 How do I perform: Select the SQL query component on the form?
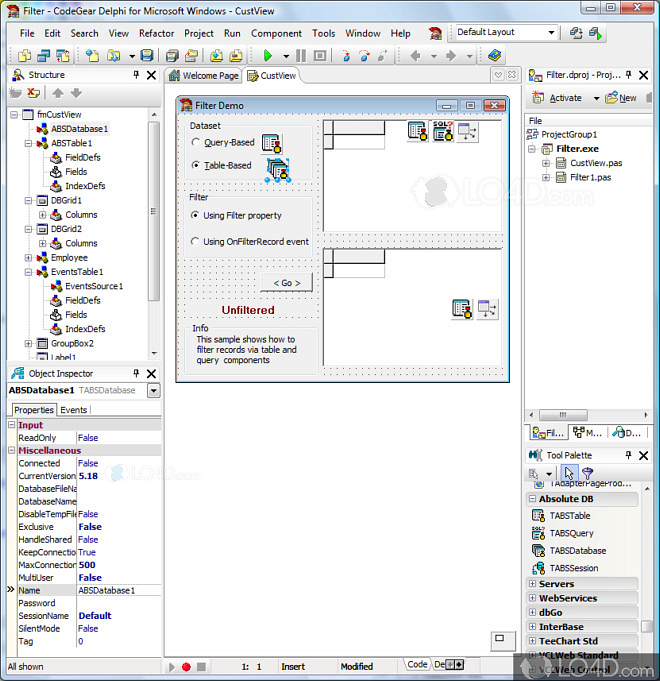[x=442, y=131]
